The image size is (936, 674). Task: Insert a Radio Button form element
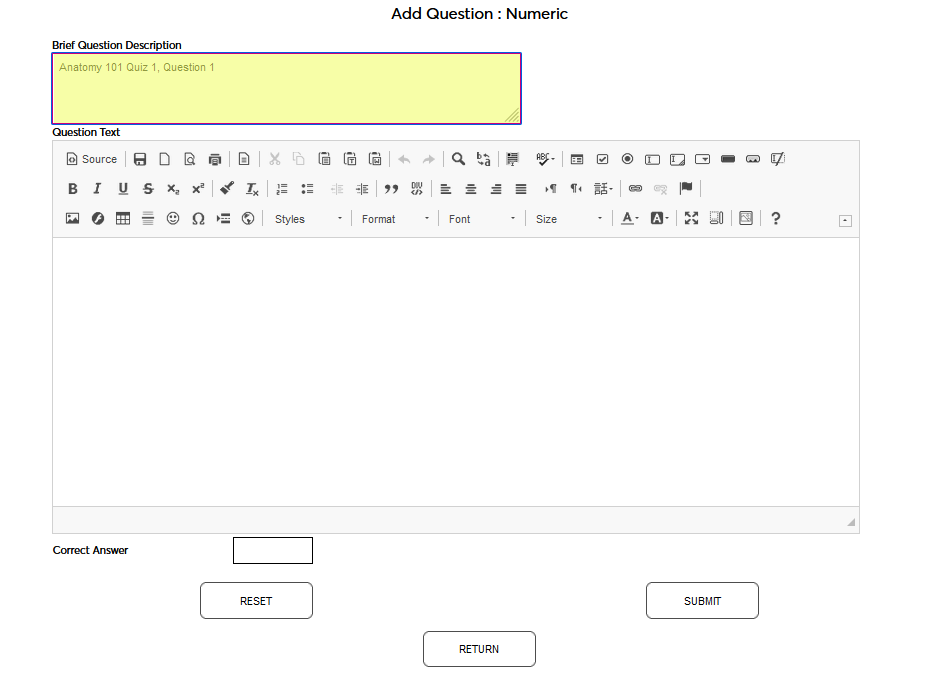pos(627,158)
